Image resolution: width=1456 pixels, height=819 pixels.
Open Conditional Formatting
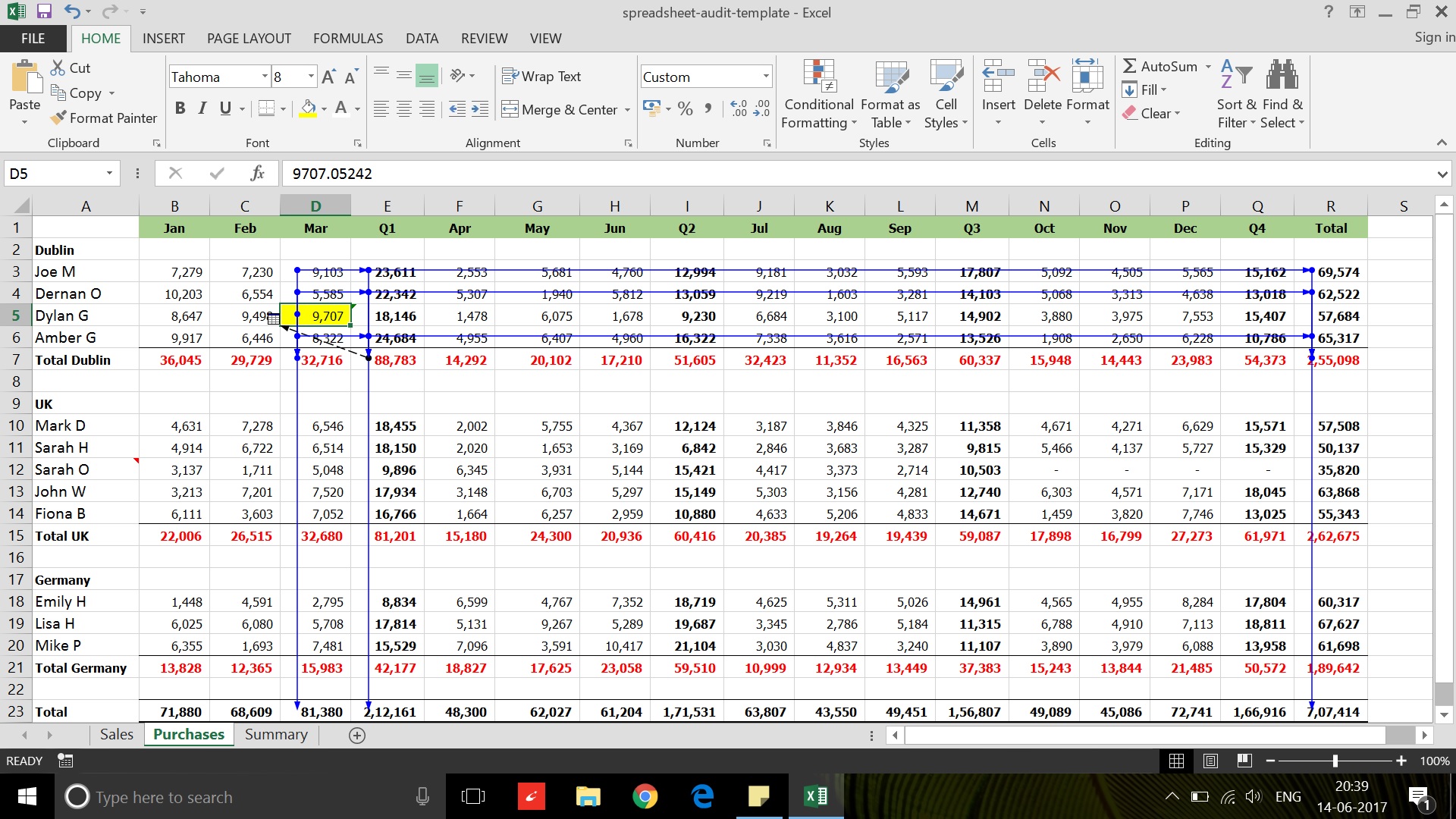click(819, 94)
